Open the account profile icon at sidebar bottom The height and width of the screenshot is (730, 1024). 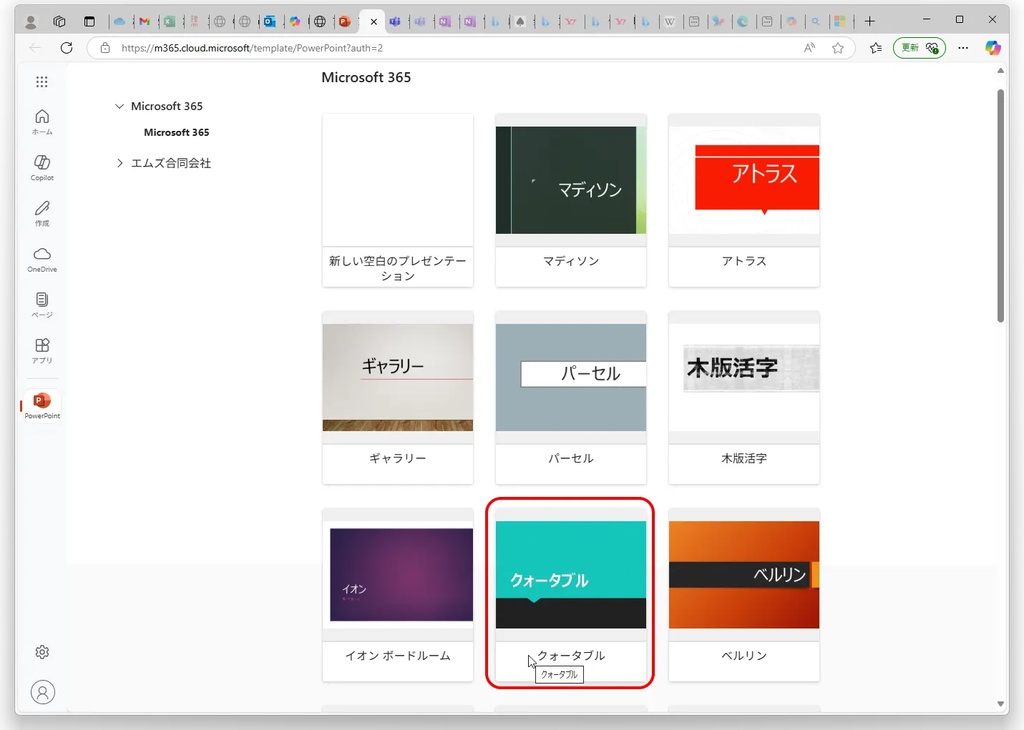coord(42,692)
